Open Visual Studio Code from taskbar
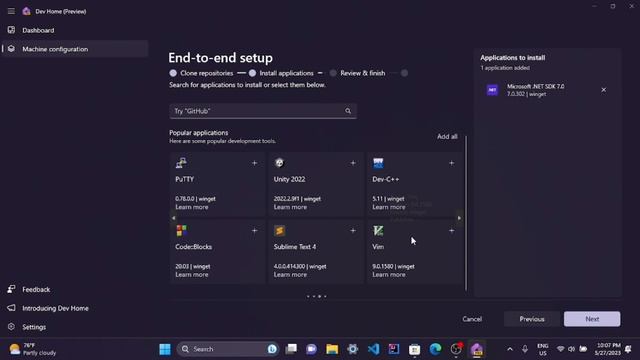 click(x=373, y=349)
